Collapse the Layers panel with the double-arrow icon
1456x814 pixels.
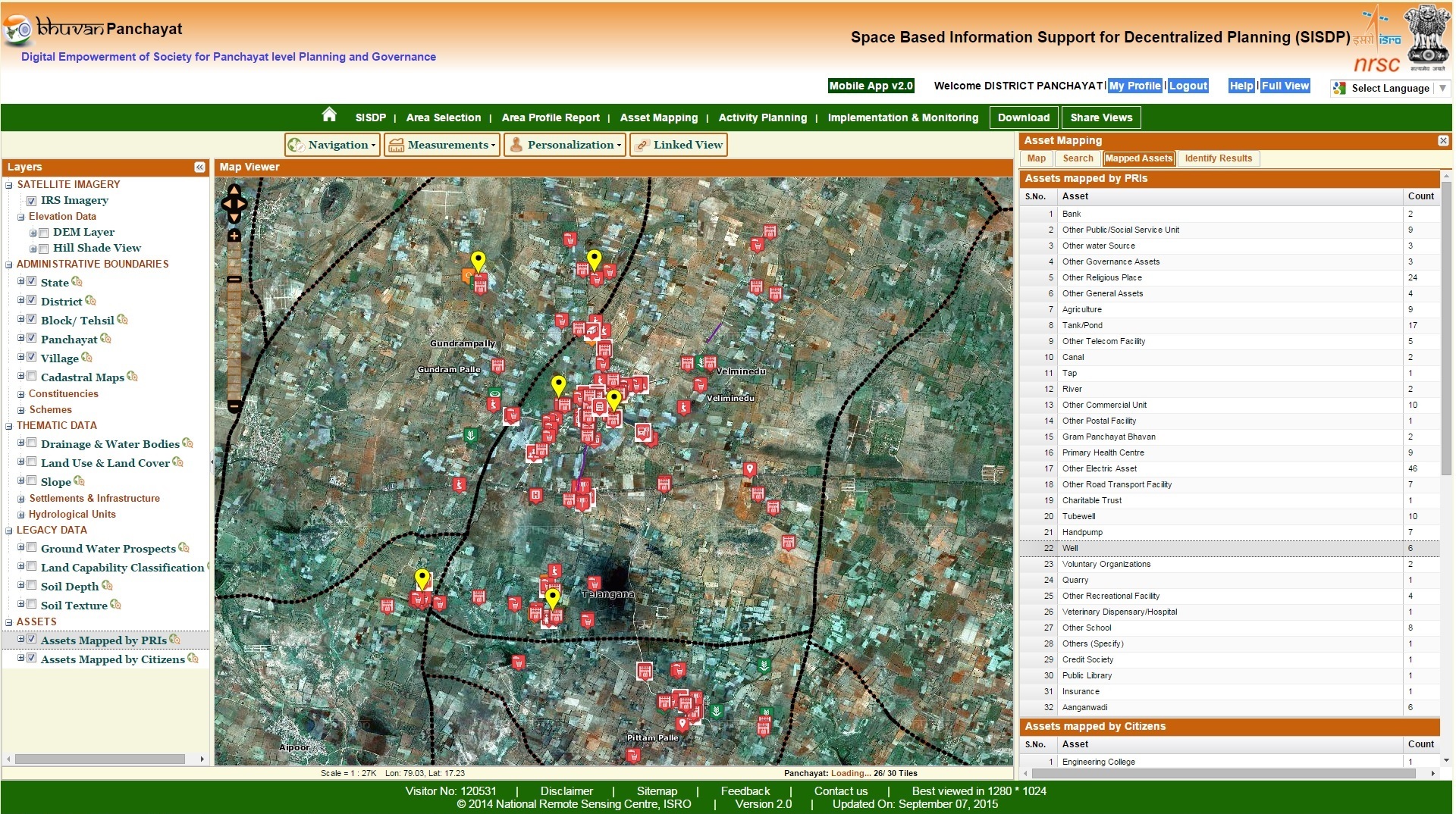[x=199, y=167]
